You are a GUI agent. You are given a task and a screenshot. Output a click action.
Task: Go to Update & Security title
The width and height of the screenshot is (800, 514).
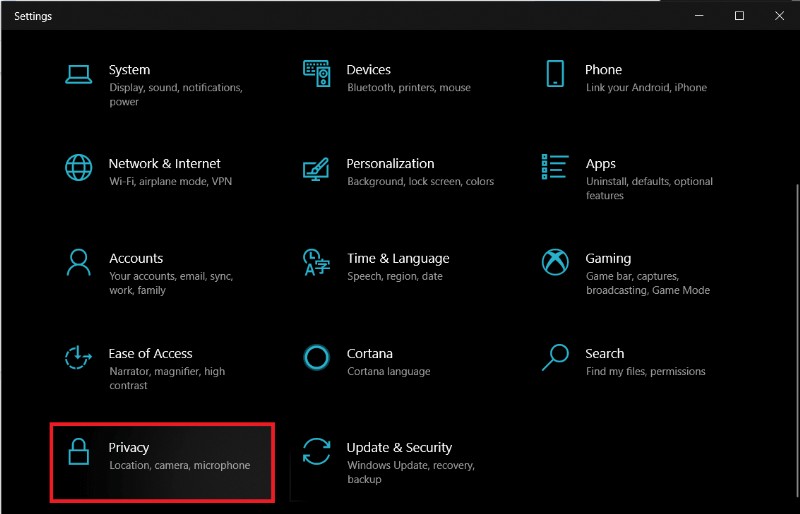coord(399,448)
